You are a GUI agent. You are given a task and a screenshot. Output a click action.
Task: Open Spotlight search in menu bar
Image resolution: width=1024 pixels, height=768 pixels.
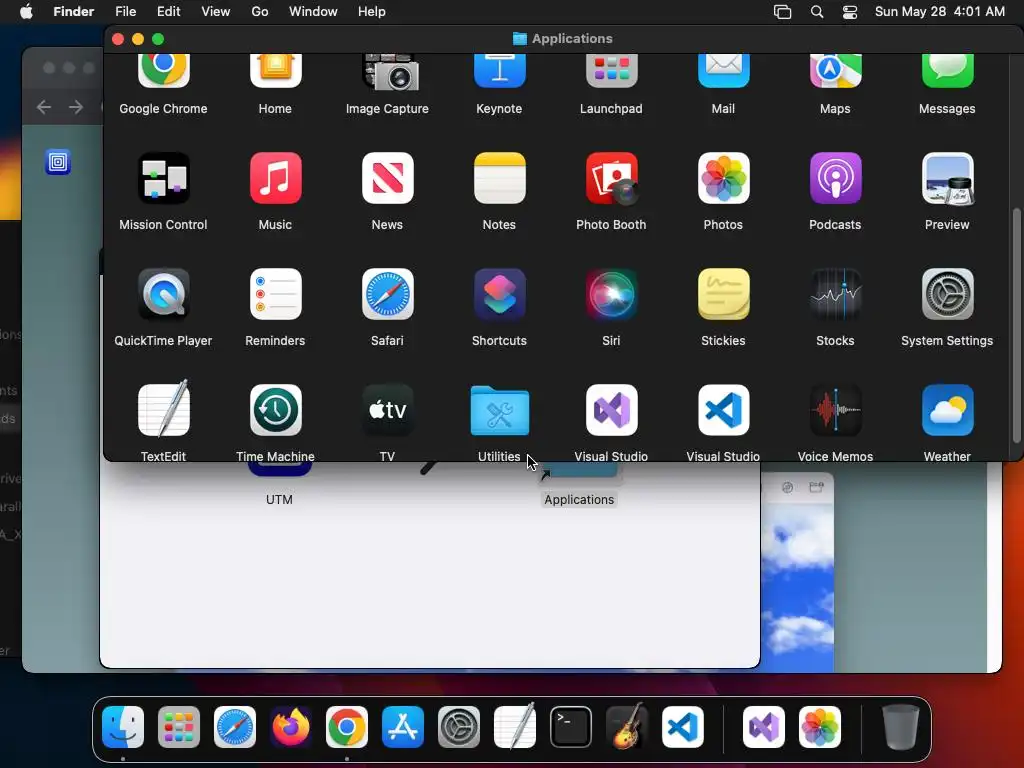coord(817,12)
